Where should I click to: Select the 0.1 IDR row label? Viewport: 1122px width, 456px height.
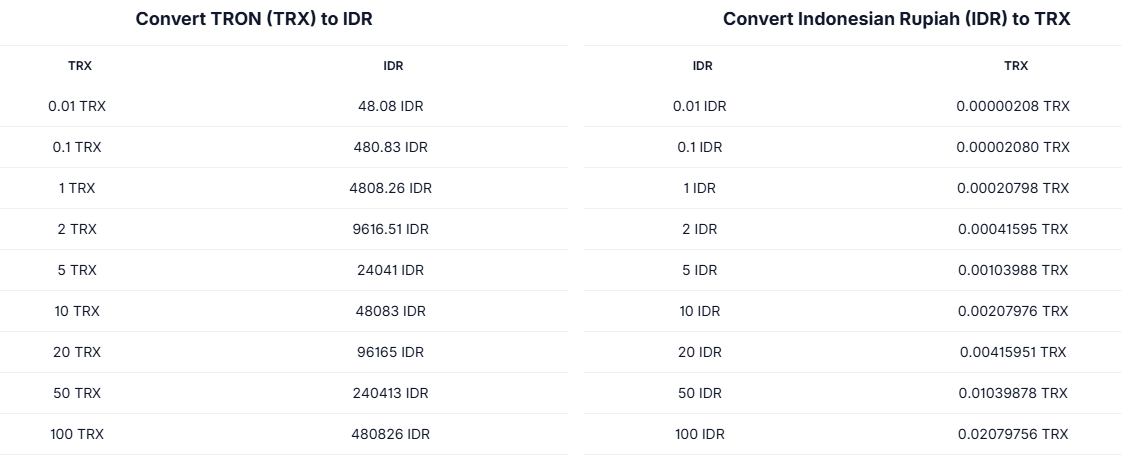coord(700,147)
